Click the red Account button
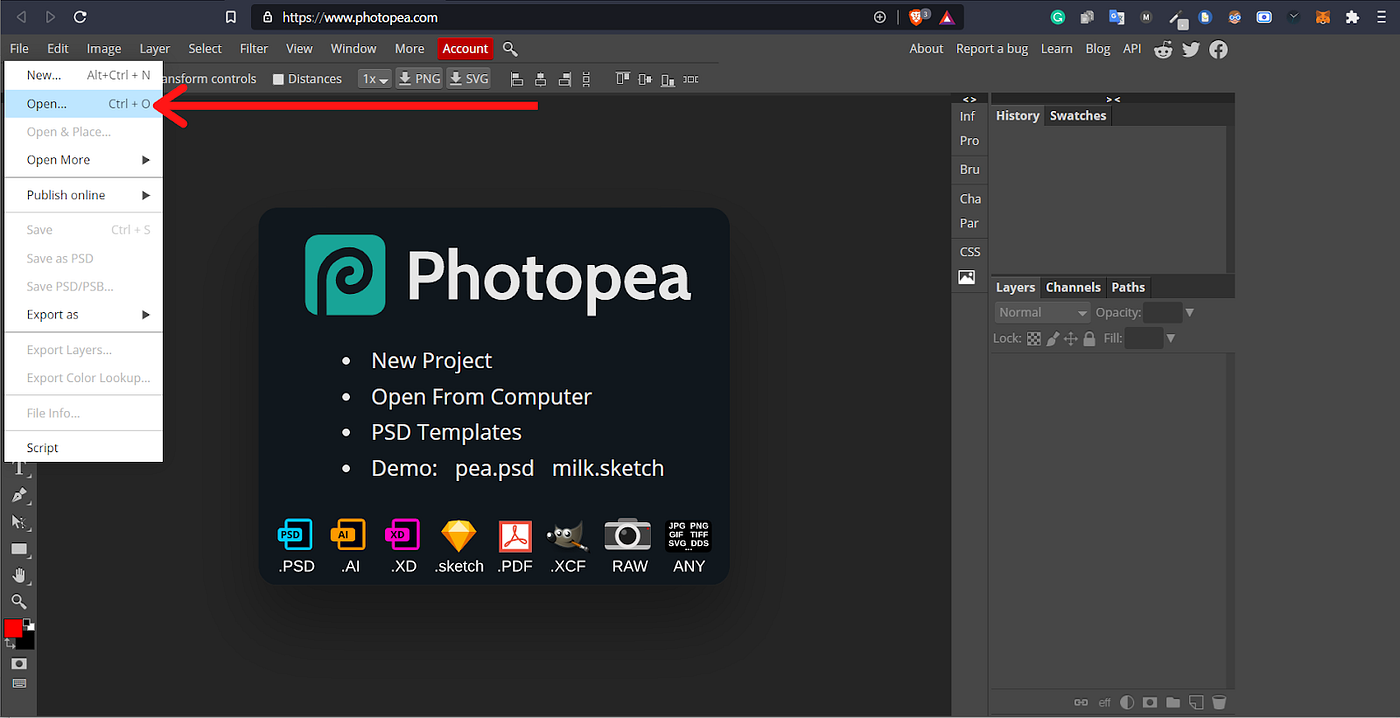Viewport: 1400px width, 718px height. click(x=465, y=49)
